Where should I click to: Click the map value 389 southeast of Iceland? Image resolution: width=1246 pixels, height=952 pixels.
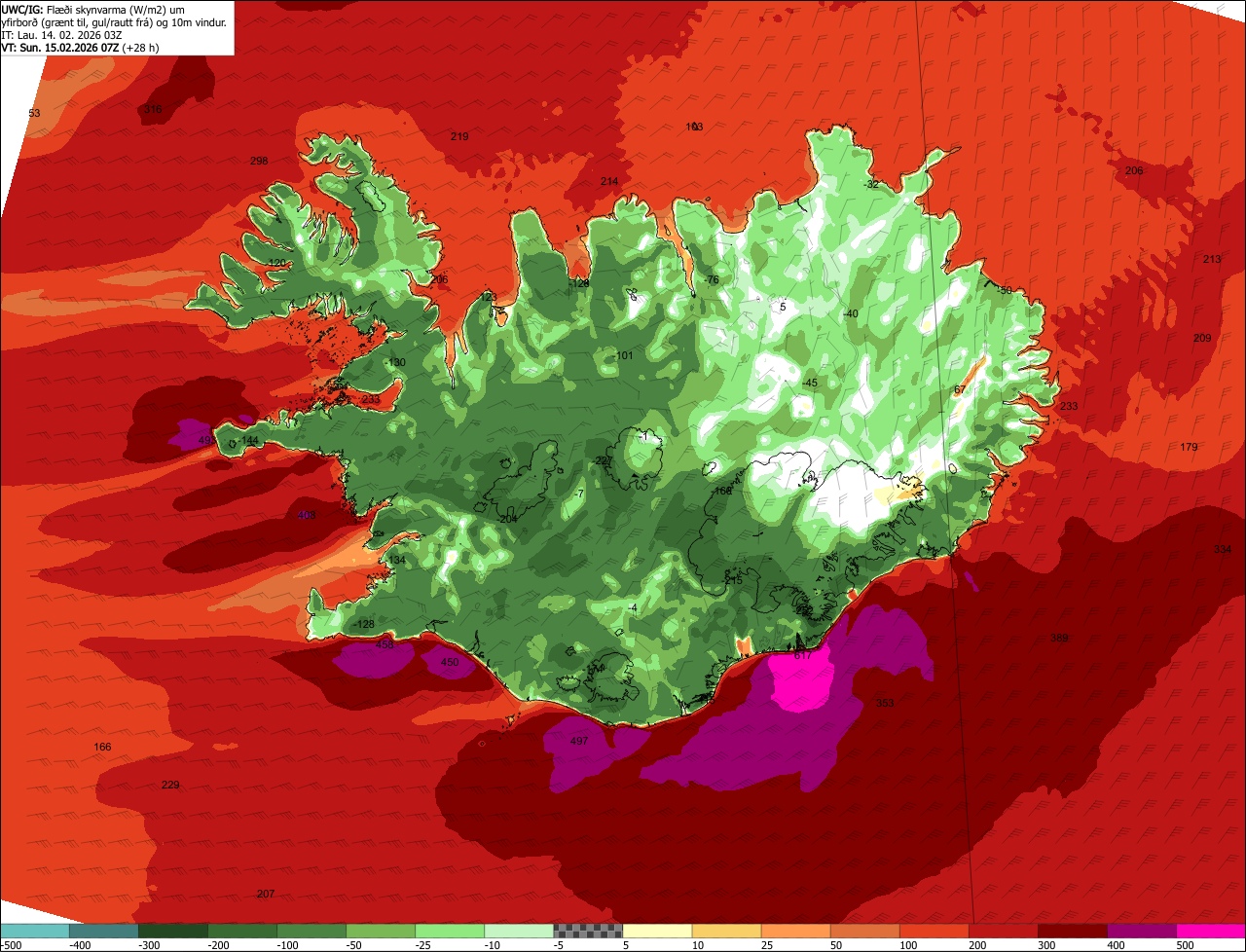(x=1059, y=638)
